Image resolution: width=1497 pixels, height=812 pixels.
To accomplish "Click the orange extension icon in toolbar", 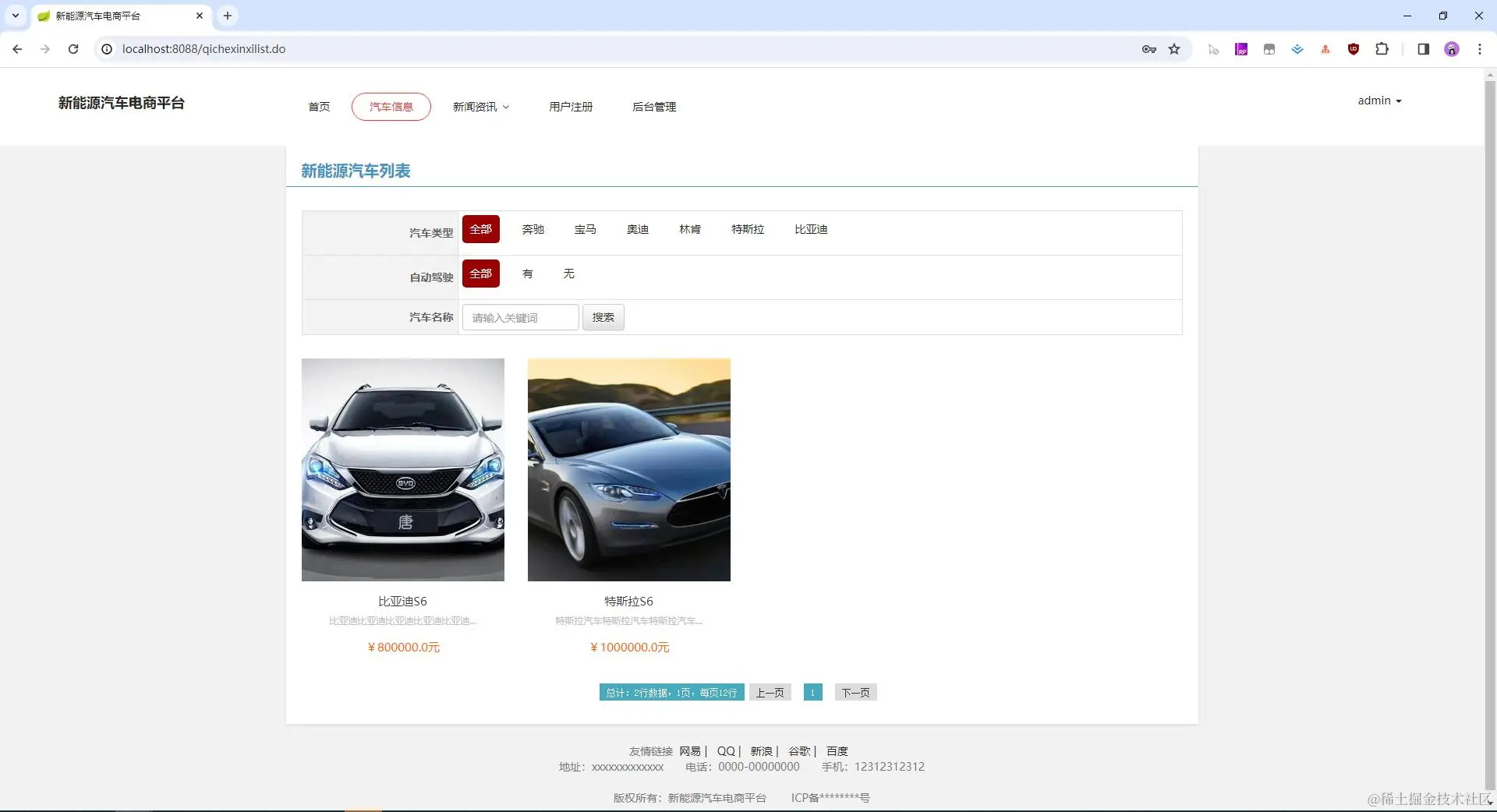I will [1325, 49].
